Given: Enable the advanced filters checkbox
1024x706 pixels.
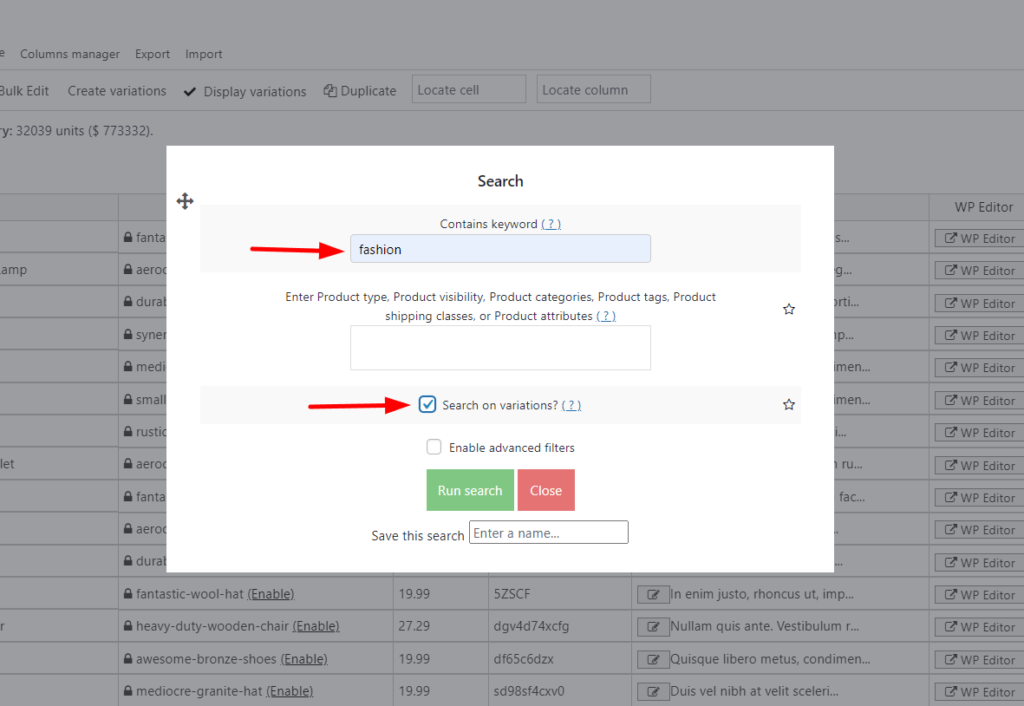Looking at the screenshot, I should click(x=434, y=447).
